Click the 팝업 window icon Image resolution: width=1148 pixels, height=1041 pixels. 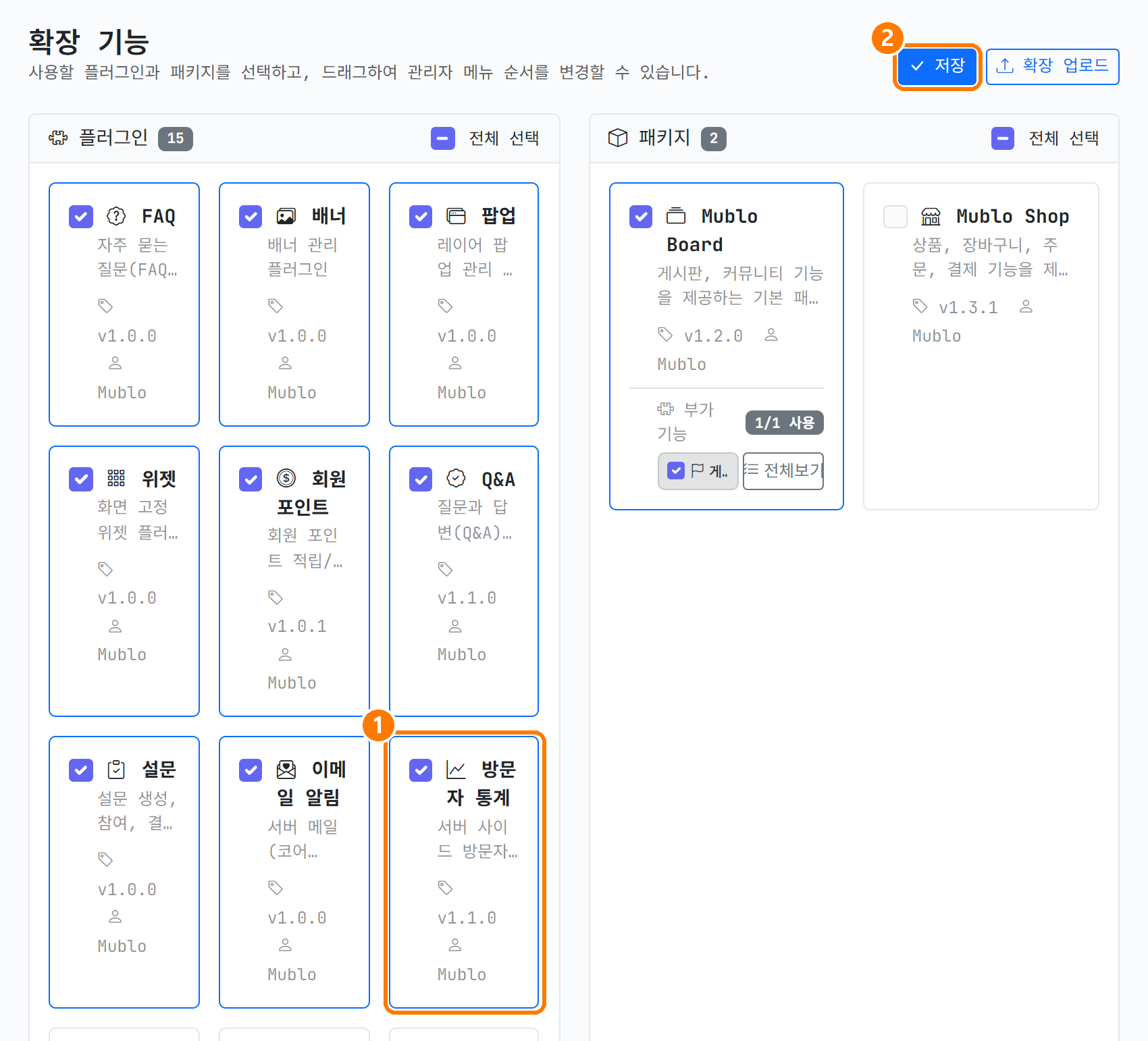pos(456,216)
